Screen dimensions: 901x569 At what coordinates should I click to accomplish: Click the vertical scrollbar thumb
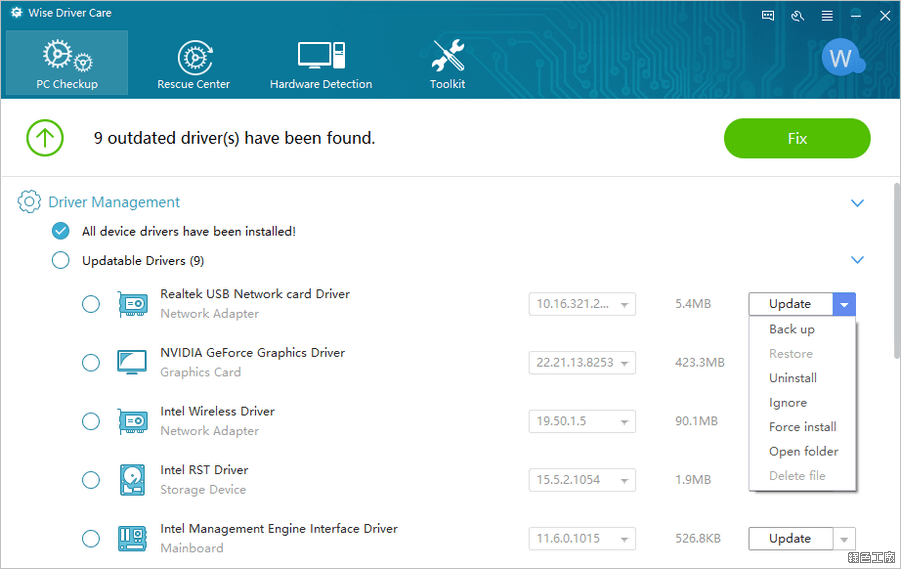[897, 271]
